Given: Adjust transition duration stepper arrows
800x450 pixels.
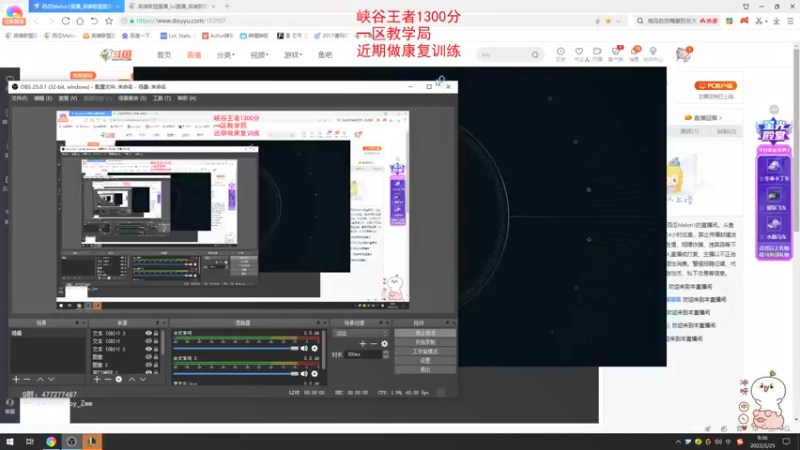Looking at the screenshot, I should coord(386,354).
